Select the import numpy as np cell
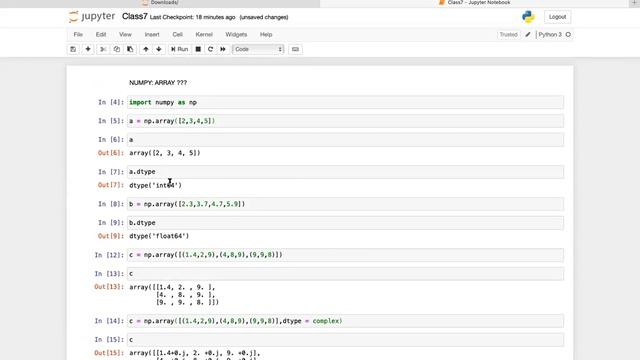The image size is (640, 360). [345, 102]
